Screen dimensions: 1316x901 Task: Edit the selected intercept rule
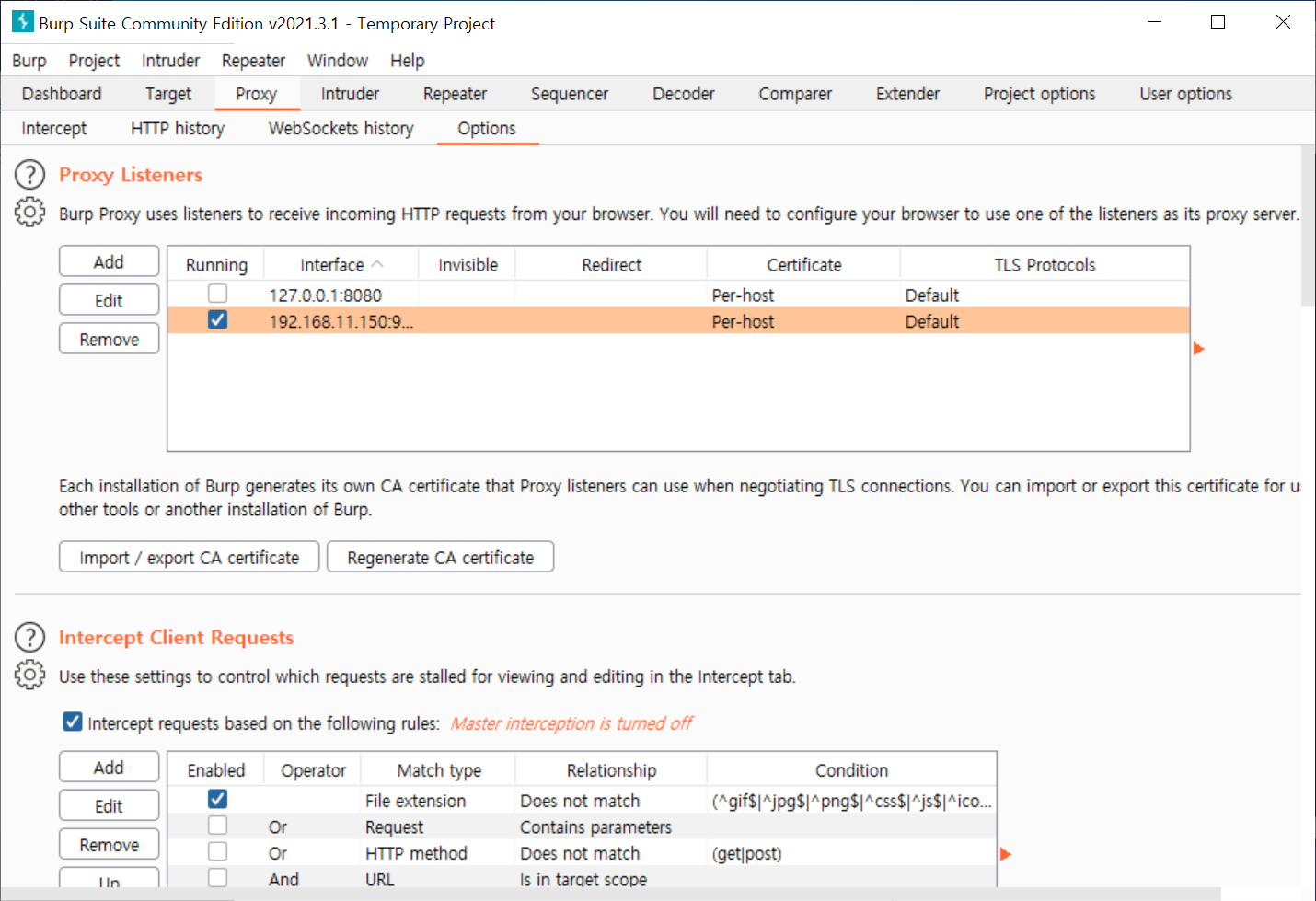tap(109, 805)
